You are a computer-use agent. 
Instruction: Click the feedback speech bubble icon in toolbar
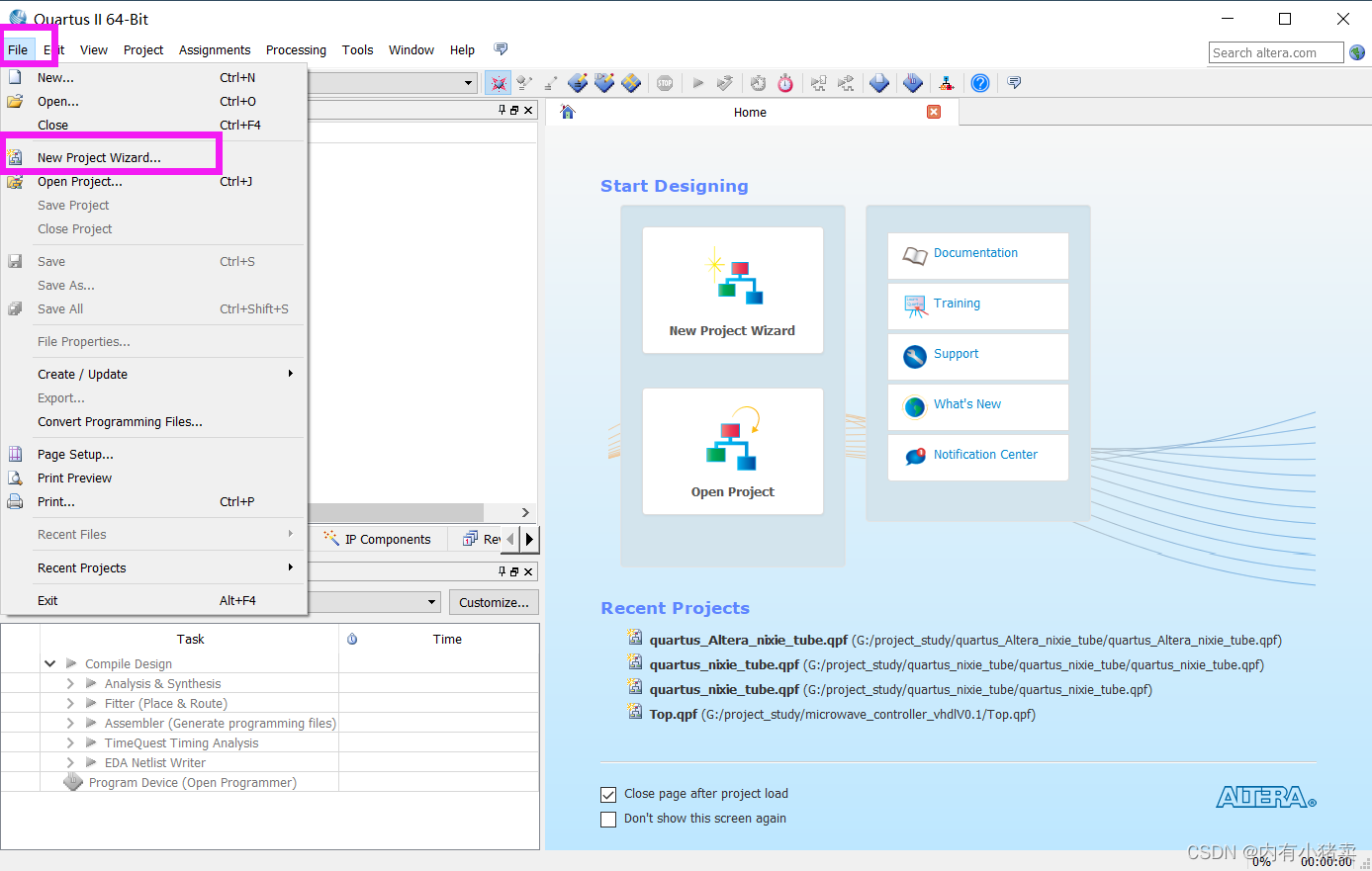pos(1014,82)
